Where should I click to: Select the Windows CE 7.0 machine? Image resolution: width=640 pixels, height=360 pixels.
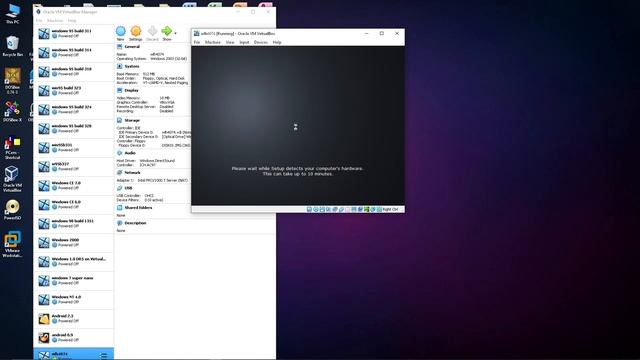[73, 186]
